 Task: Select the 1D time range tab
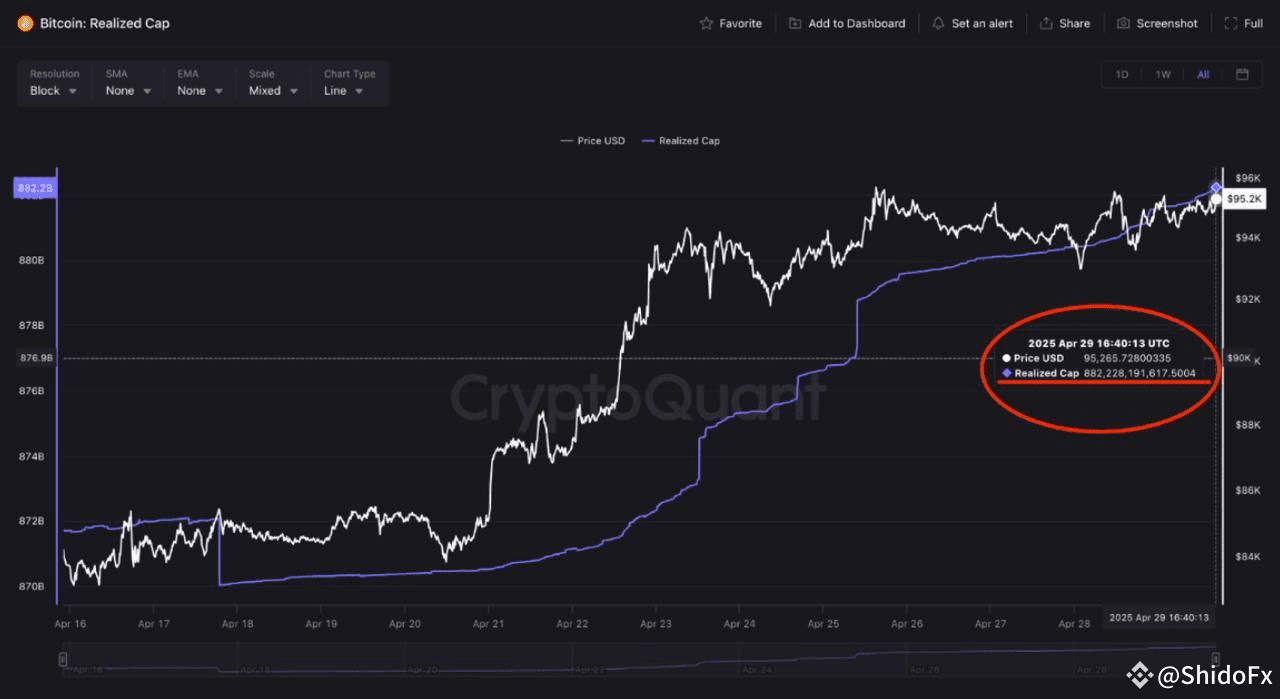pos(1122,74)
